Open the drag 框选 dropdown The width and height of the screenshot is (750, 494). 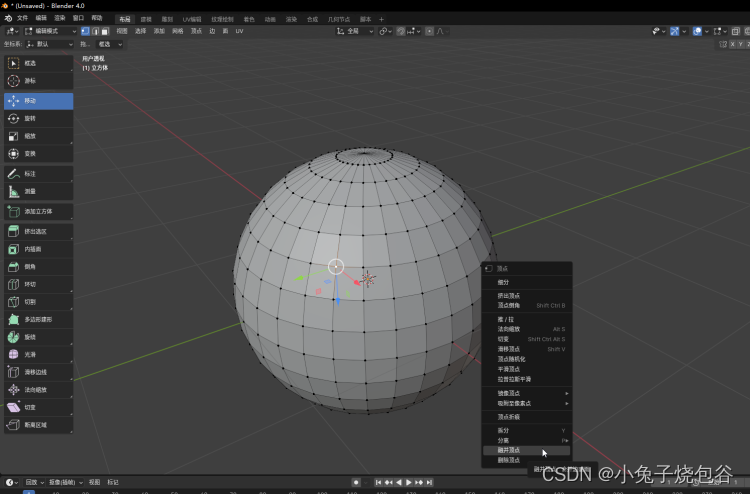click(110, 44)
